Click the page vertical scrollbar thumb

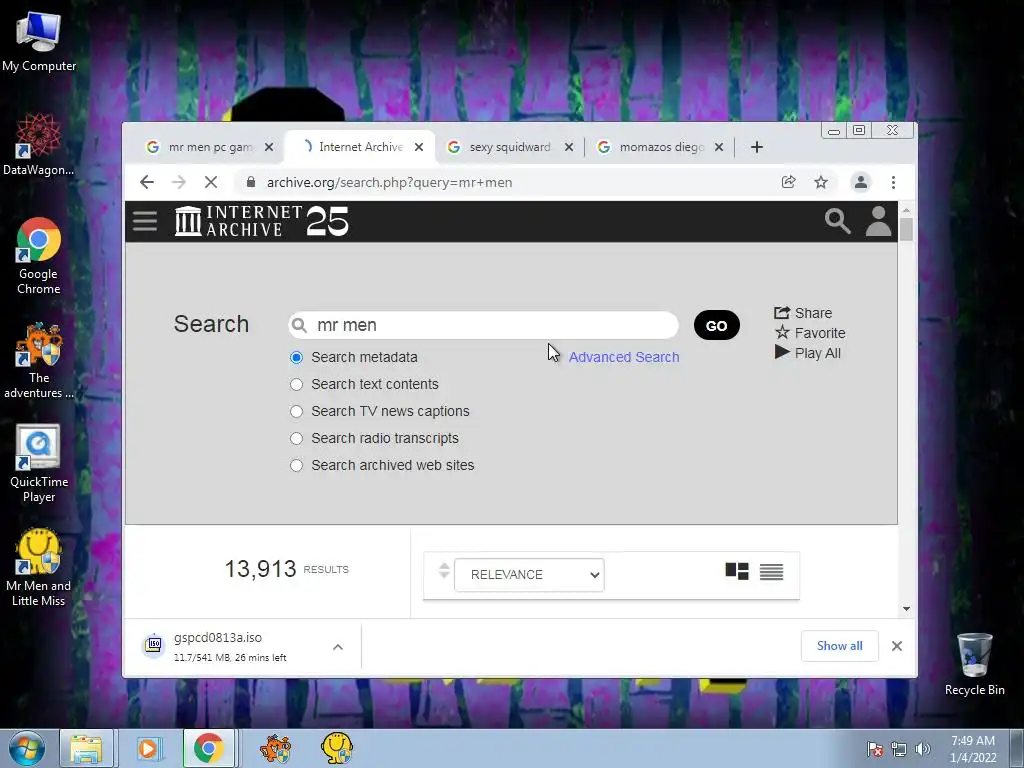(x=906, y=230)
